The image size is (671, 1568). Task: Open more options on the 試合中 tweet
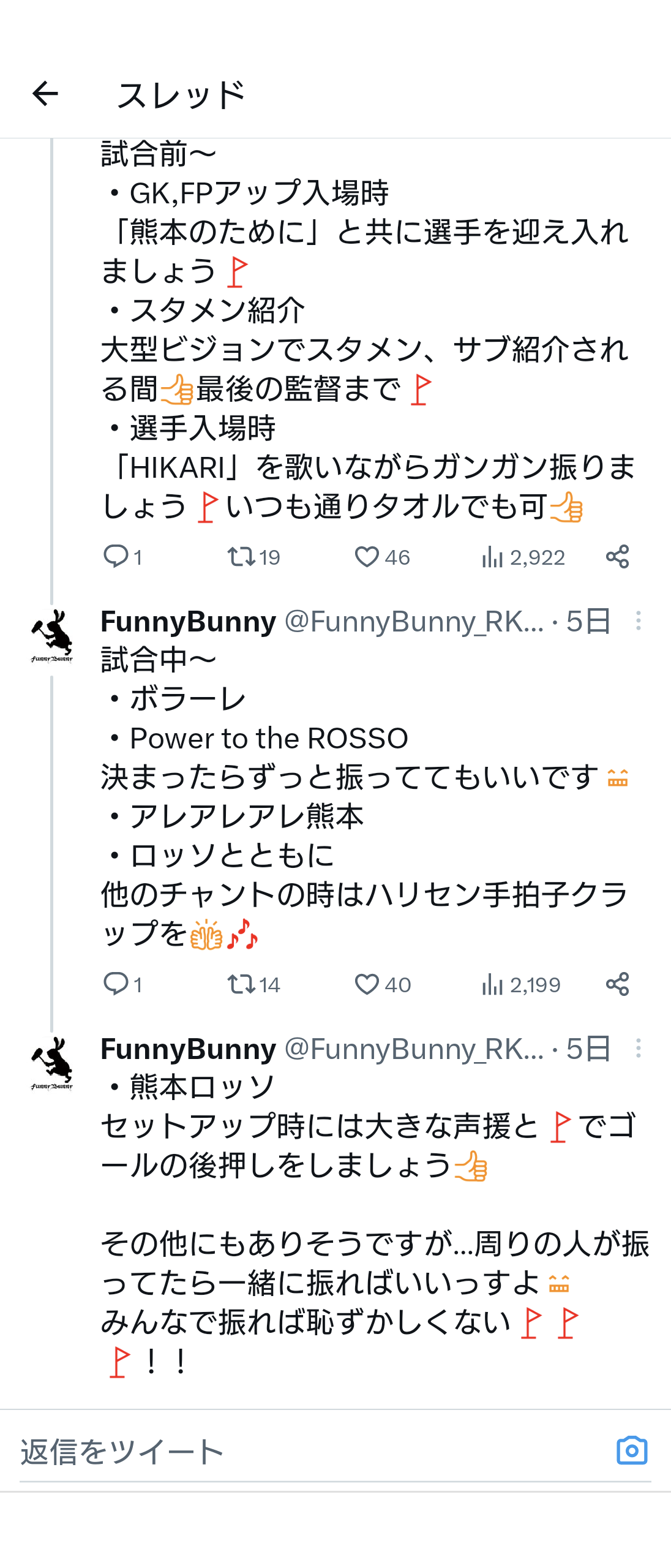639,620
